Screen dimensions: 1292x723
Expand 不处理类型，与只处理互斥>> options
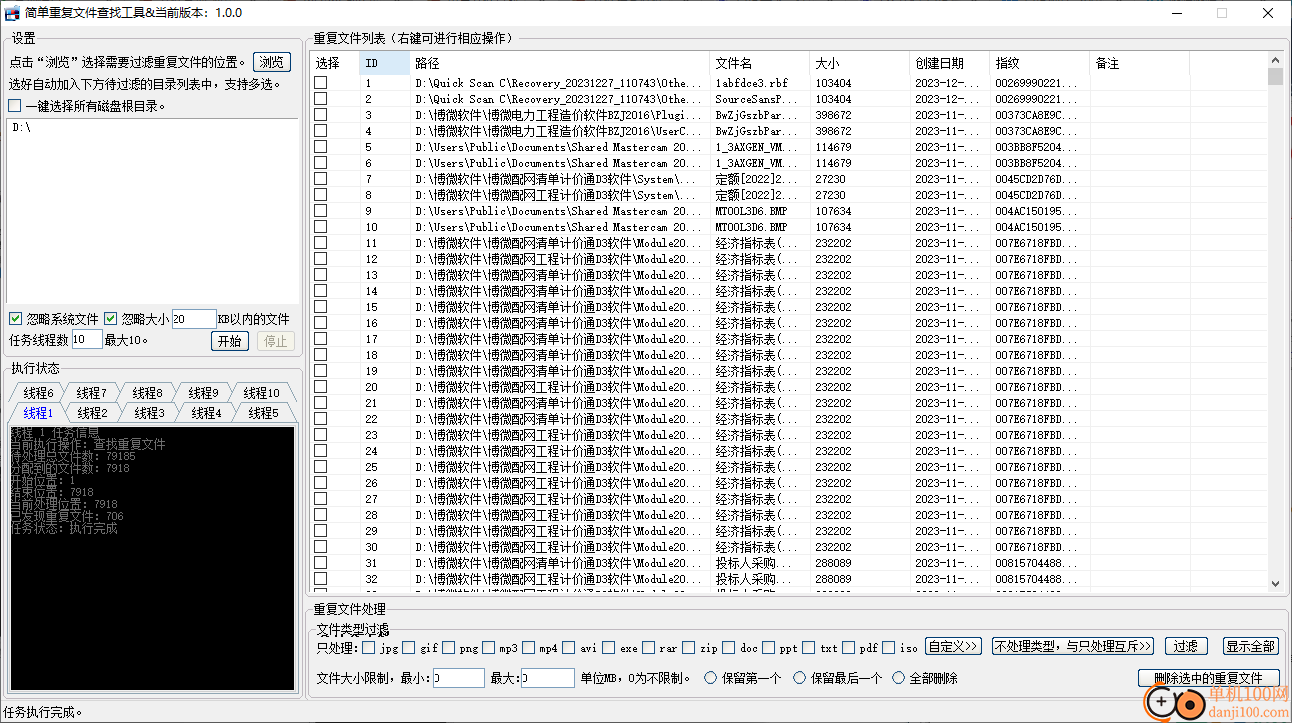1073,646
